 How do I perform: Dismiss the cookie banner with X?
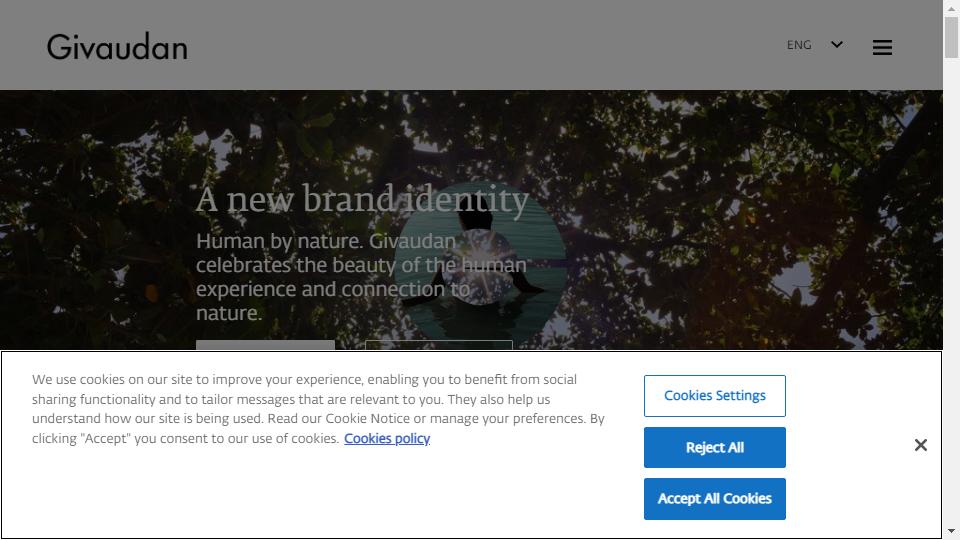click(920, 445)
